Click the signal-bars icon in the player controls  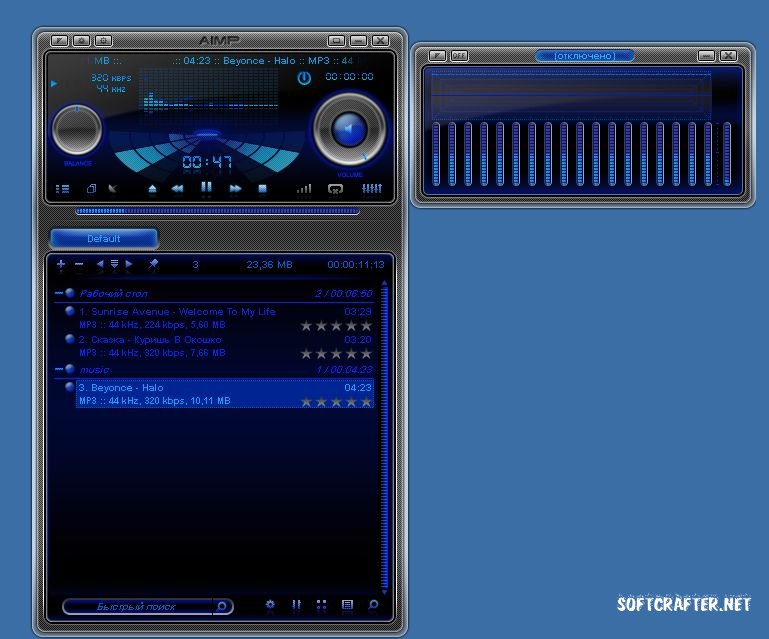coord(304,189)
